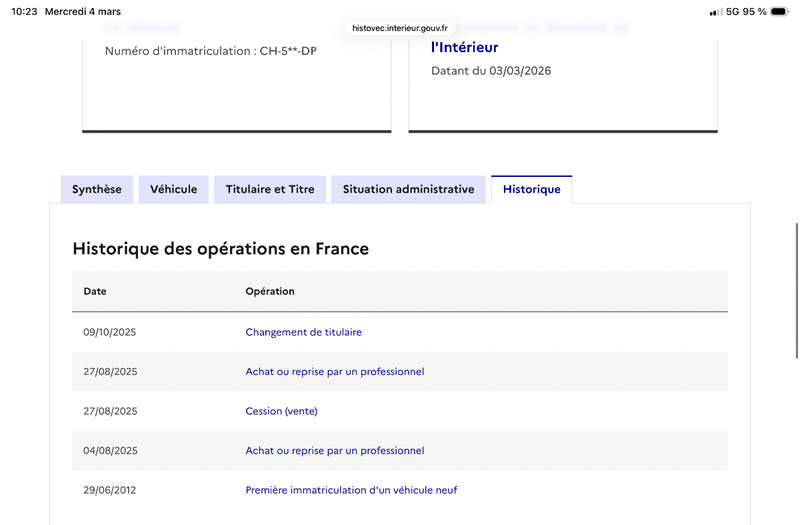Click the Date column header
Viewport: 800px width, 525px height.
pos(95,292)
